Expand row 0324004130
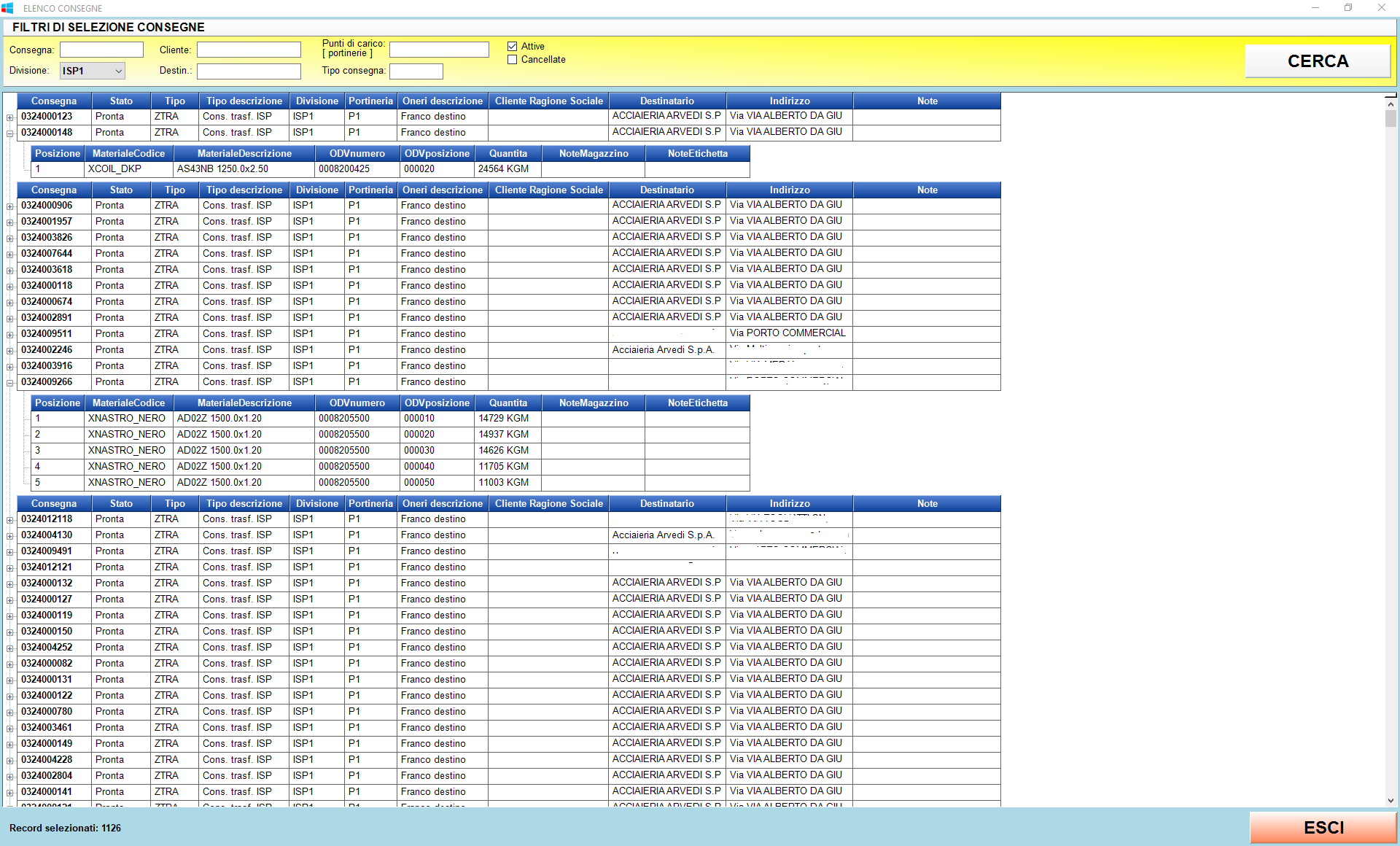The height and width of the screenshot is (846, 1400). (x=10, y=536)
